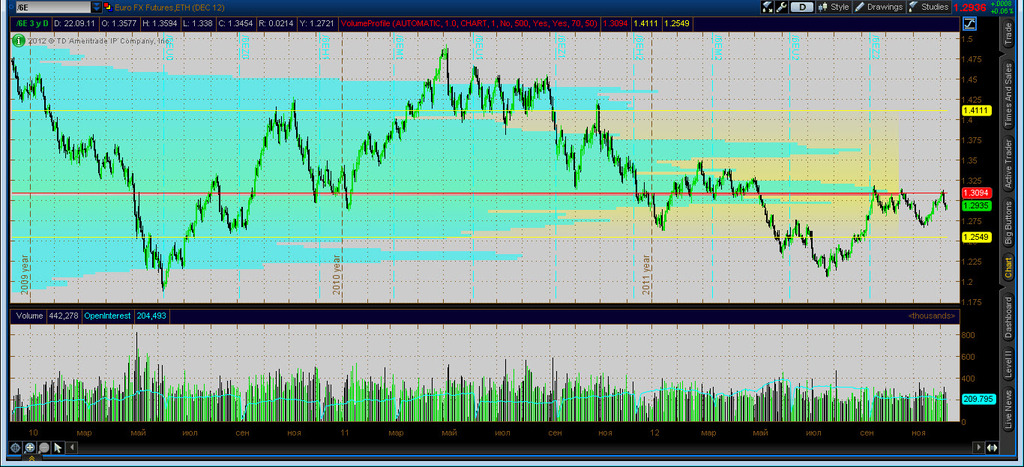The image size is (1024, 467).
Task: Open the Level II side tab
Action: pyautogui.click(x=1008, y=366)
